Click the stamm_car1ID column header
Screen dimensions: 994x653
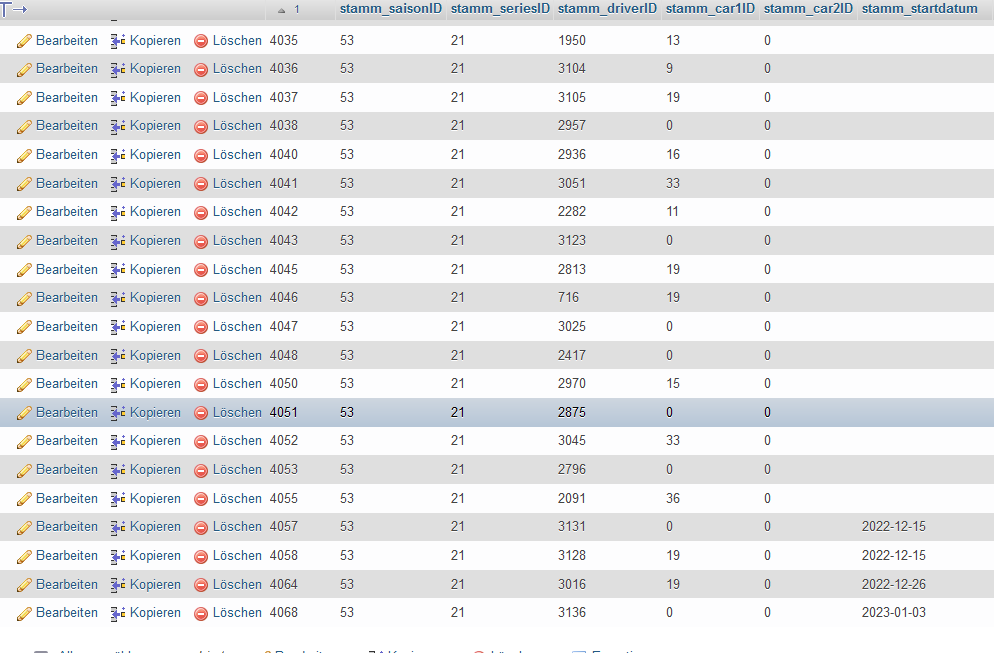pos(709,9)
